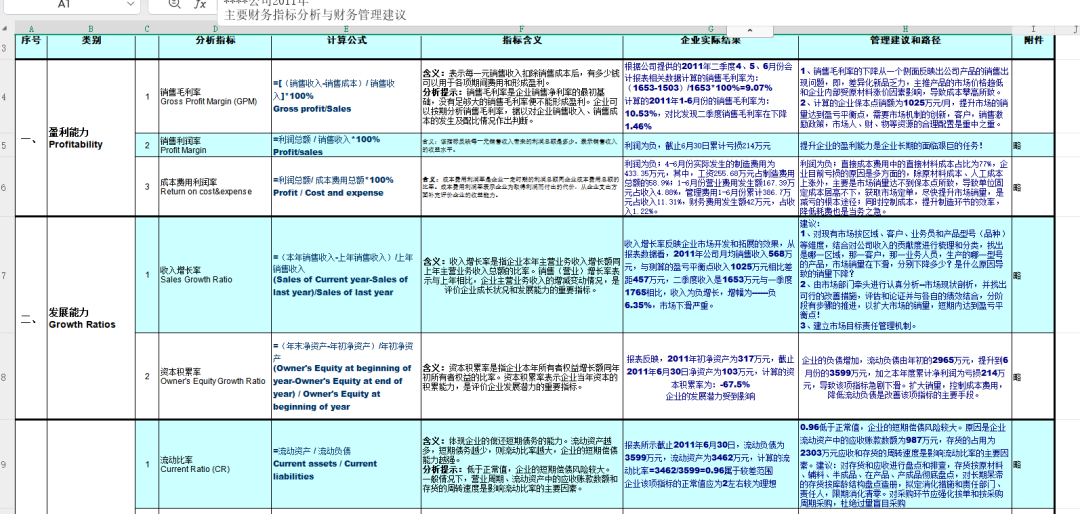
Task: Select cell reading 利润为负，截止6月30日累计亏损214万元
Action: (710, 145)
